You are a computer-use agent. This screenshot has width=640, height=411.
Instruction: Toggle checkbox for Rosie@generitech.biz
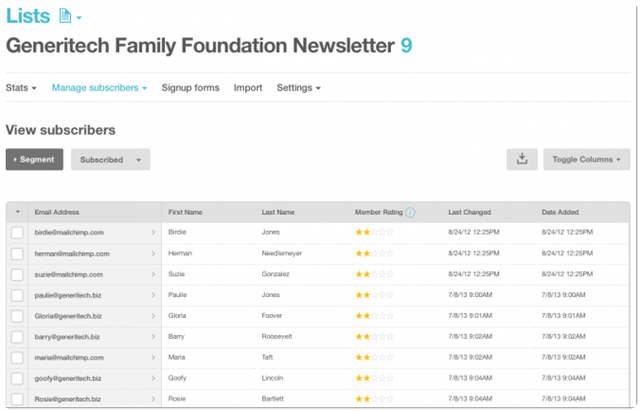(x=17, y=399)
